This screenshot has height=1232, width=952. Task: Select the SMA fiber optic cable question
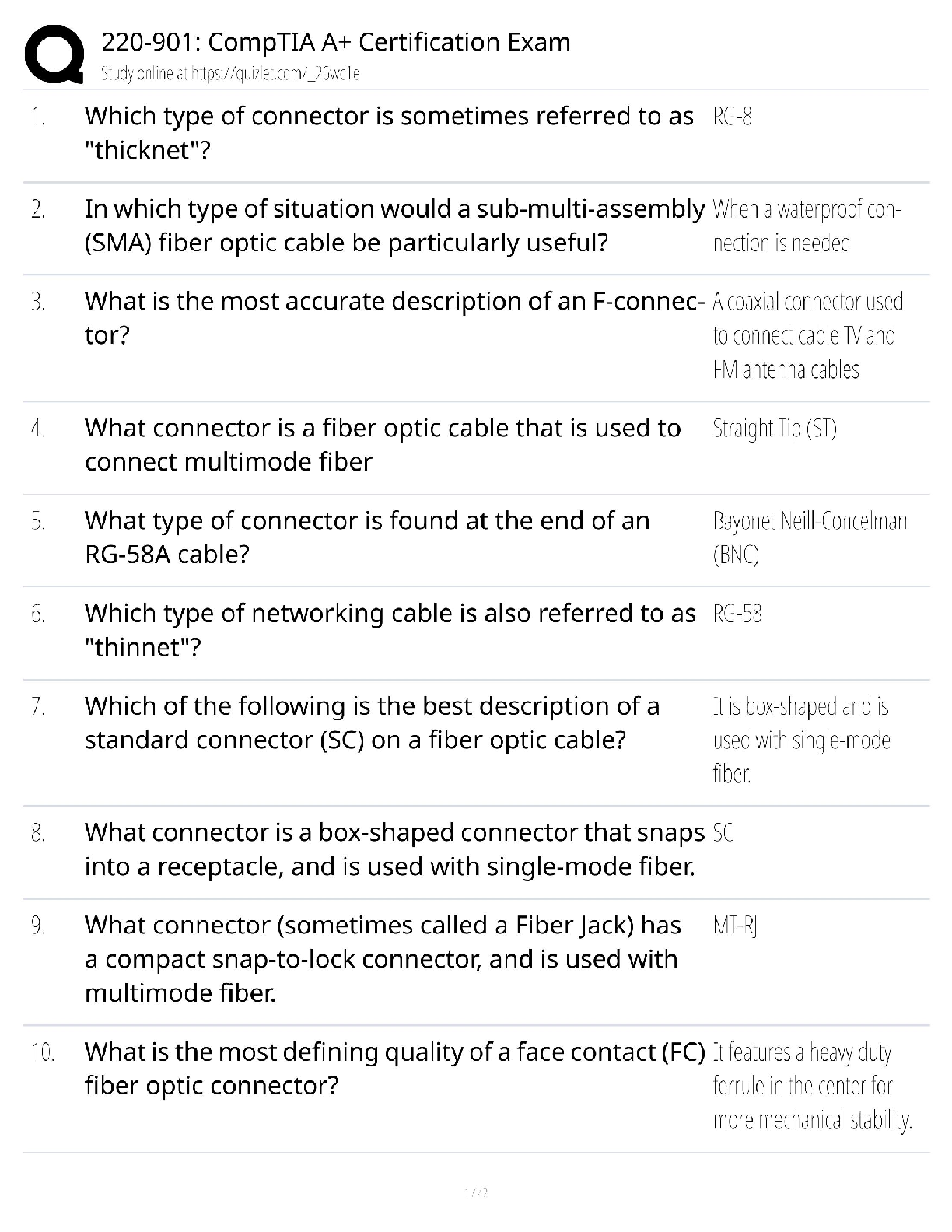click(394, 226)
